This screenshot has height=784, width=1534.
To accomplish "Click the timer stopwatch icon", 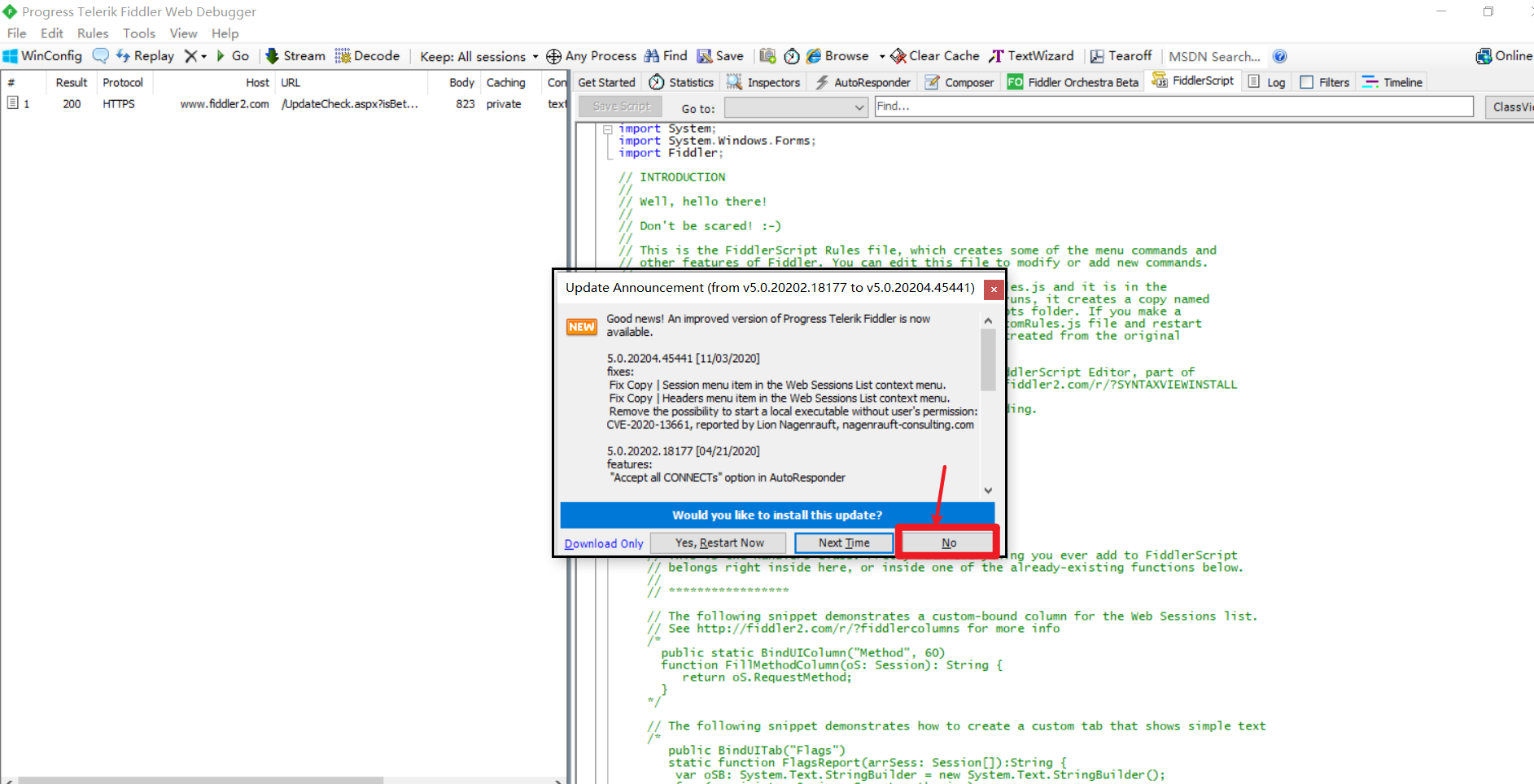I will (792, 56).
